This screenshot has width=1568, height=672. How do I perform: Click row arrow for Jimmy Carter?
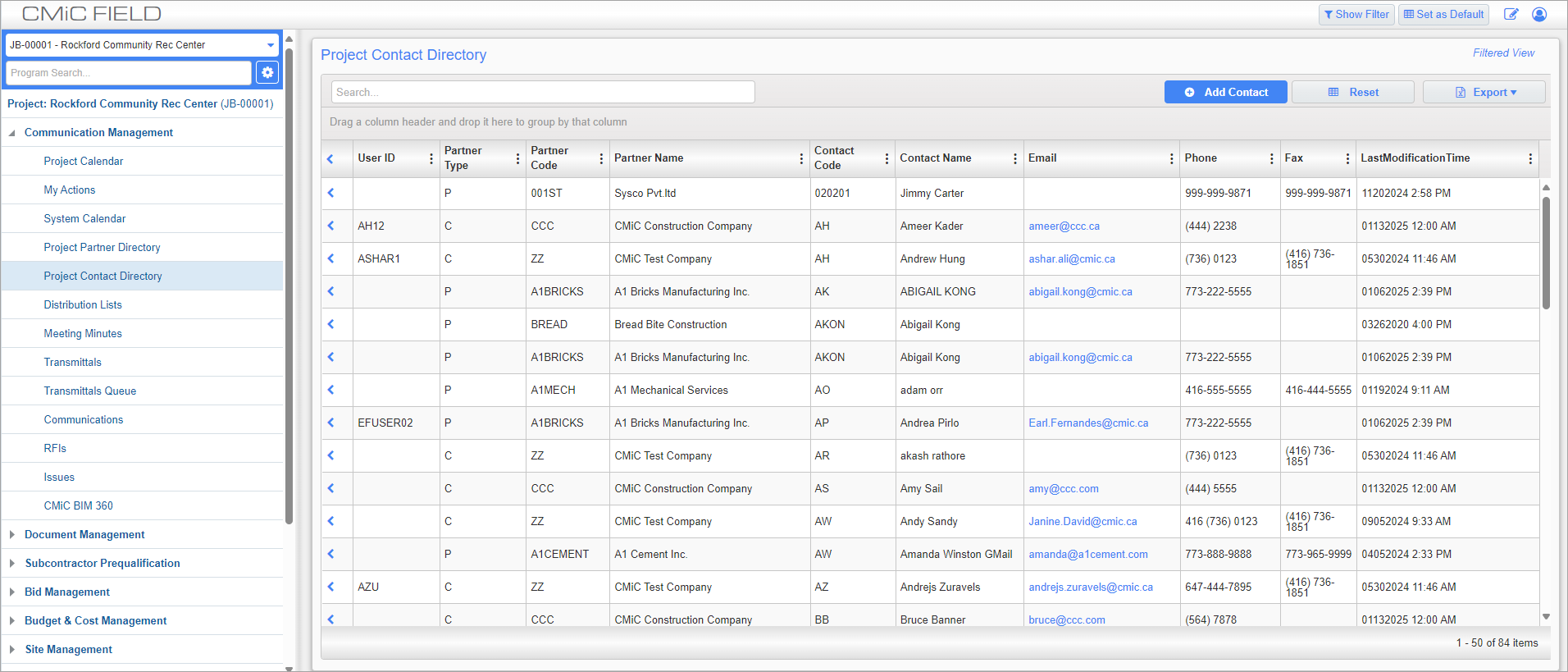pyautogui.click(x=331, y=193)
